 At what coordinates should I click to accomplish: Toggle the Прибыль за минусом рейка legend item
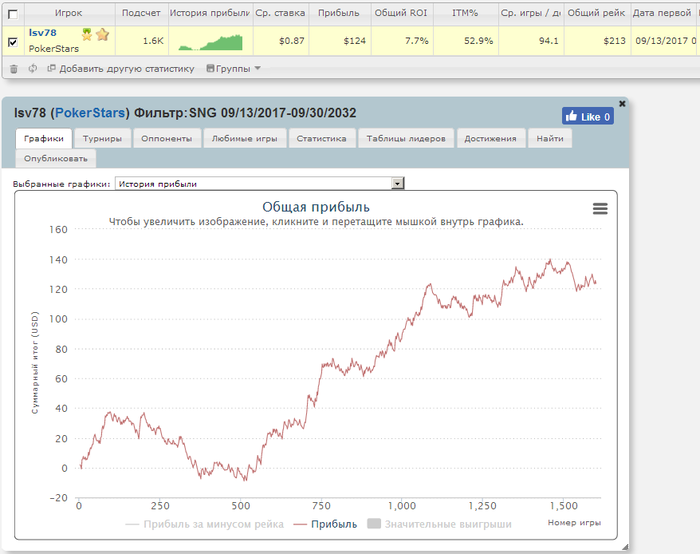(204, 524)
